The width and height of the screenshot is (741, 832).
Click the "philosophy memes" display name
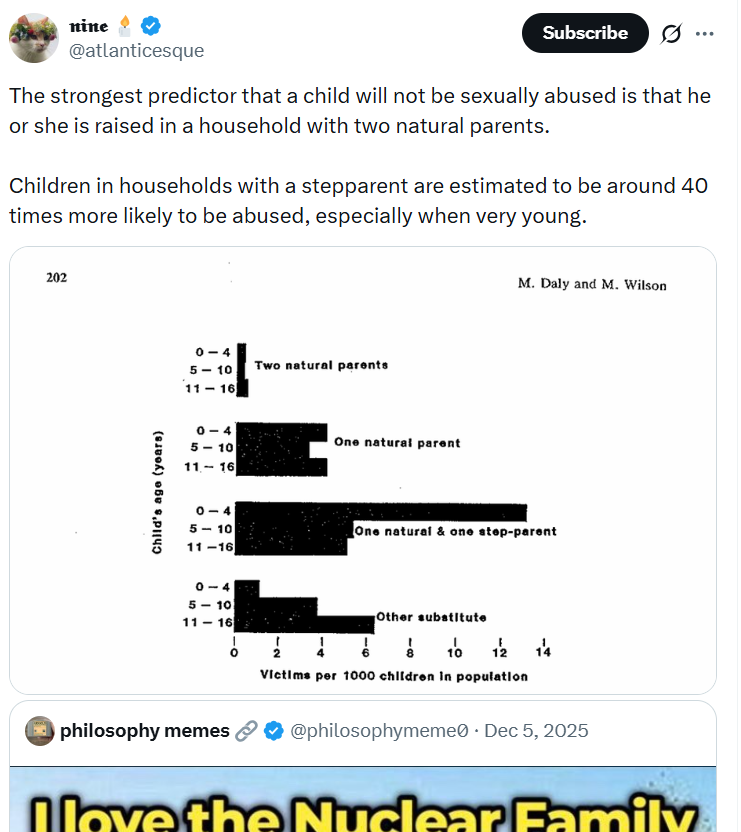pyautogui.click(x=144, y=731)
